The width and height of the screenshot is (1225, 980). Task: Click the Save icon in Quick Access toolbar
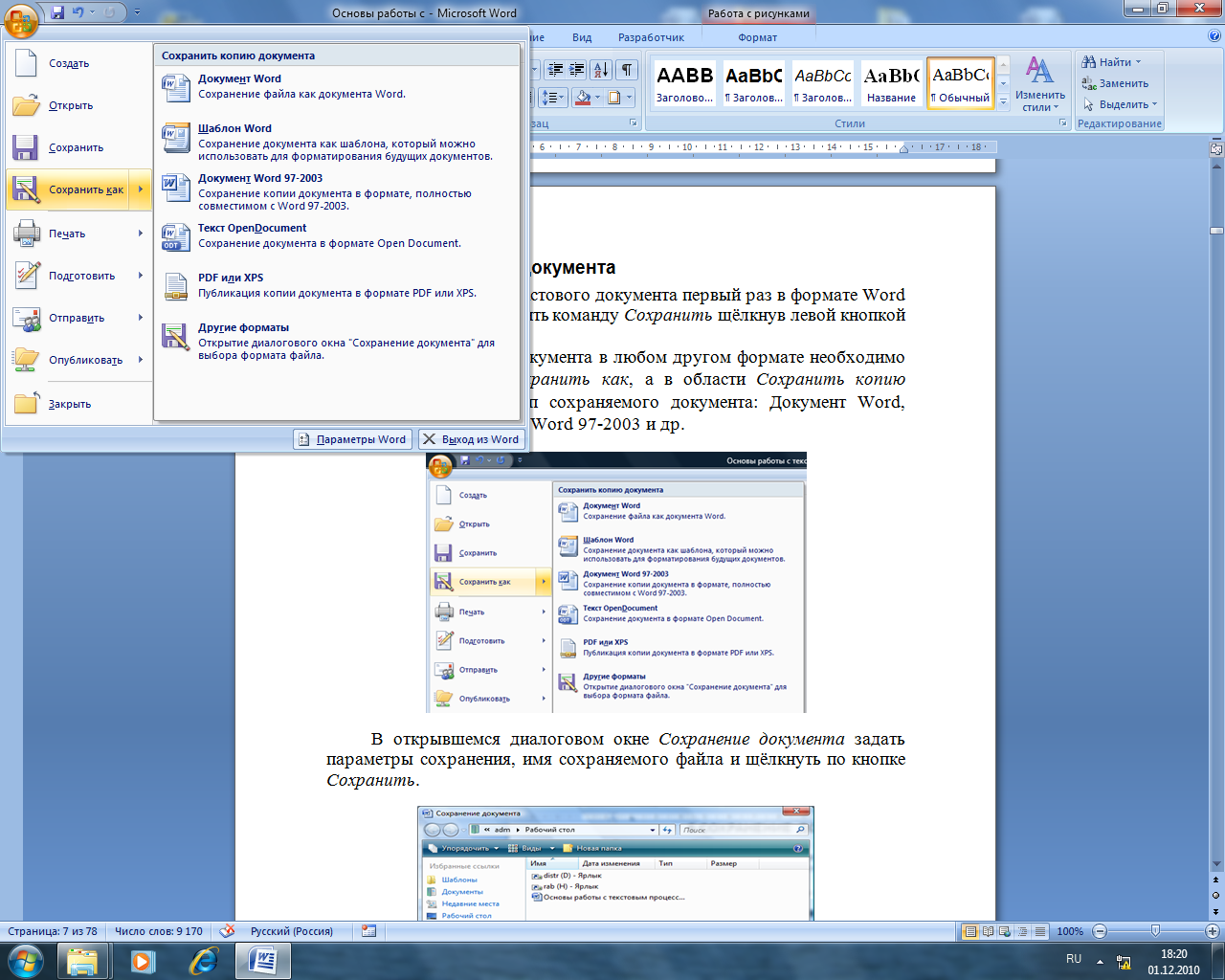click(57, 13)
